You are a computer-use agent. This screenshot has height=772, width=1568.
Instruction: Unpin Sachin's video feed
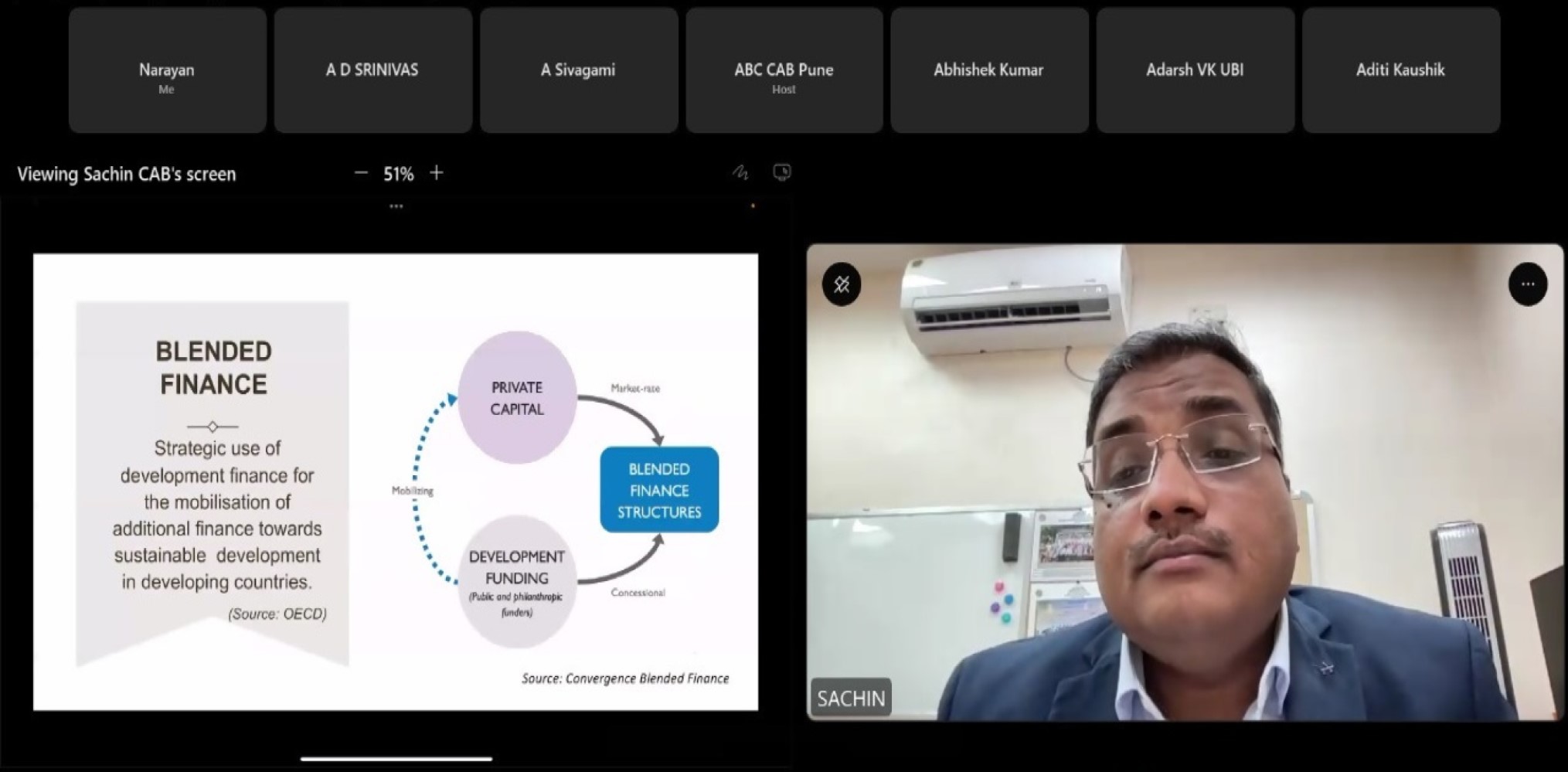pos(842,284)
